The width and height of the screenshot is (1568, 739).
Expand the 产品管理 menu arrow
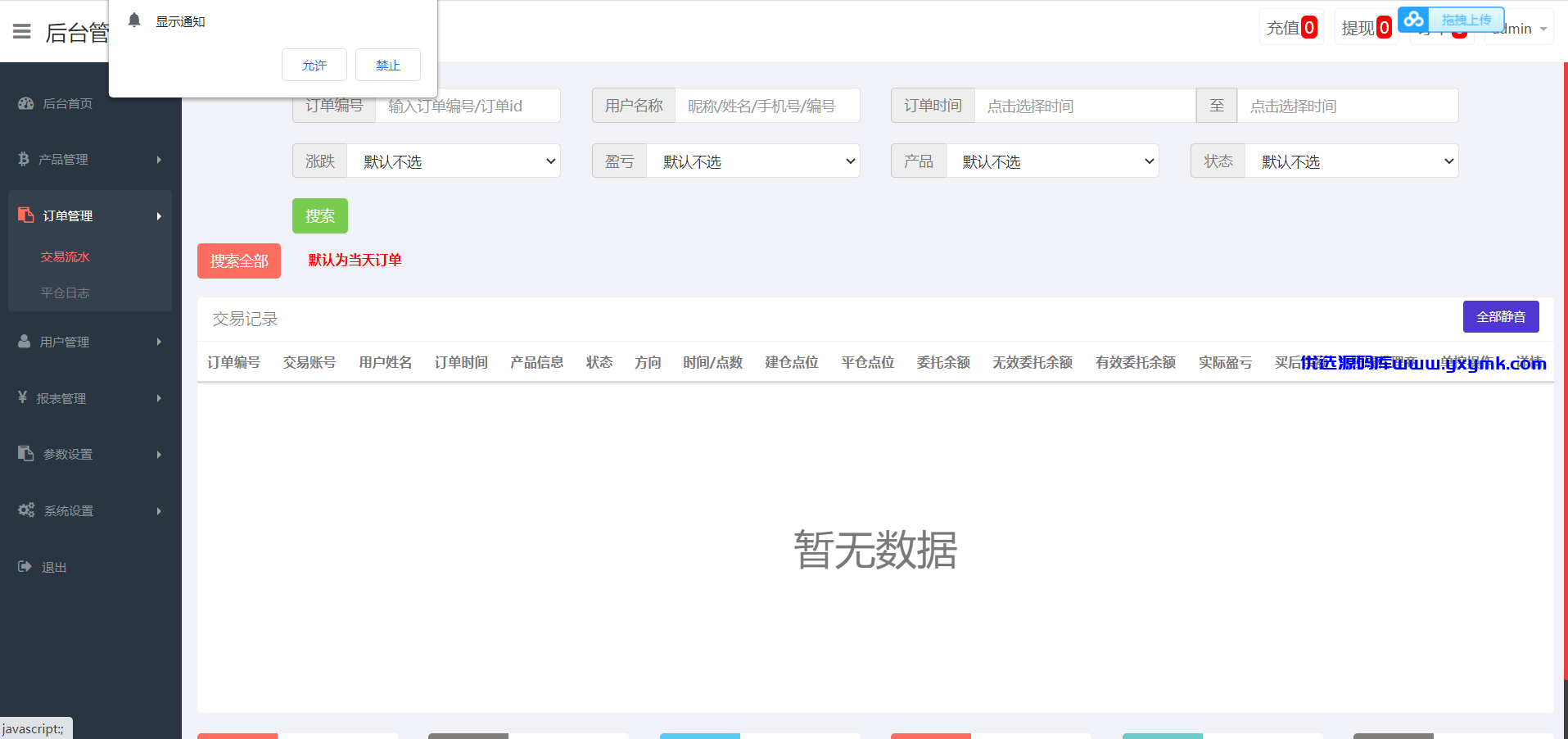click(159, 160)
